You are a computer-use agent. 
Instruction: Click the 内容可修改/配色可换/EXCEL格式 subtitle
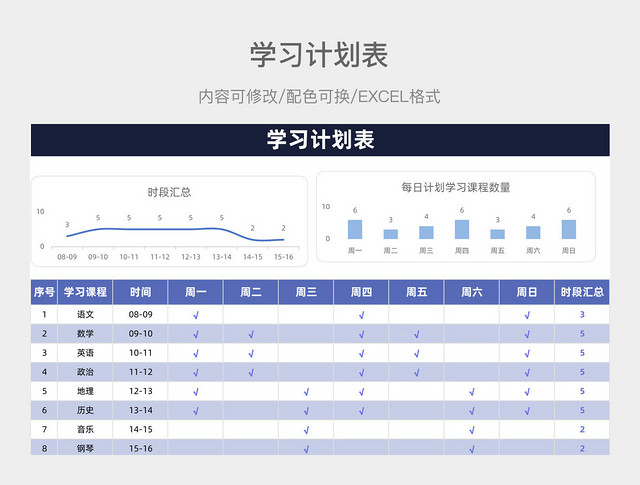pos(320,97)
